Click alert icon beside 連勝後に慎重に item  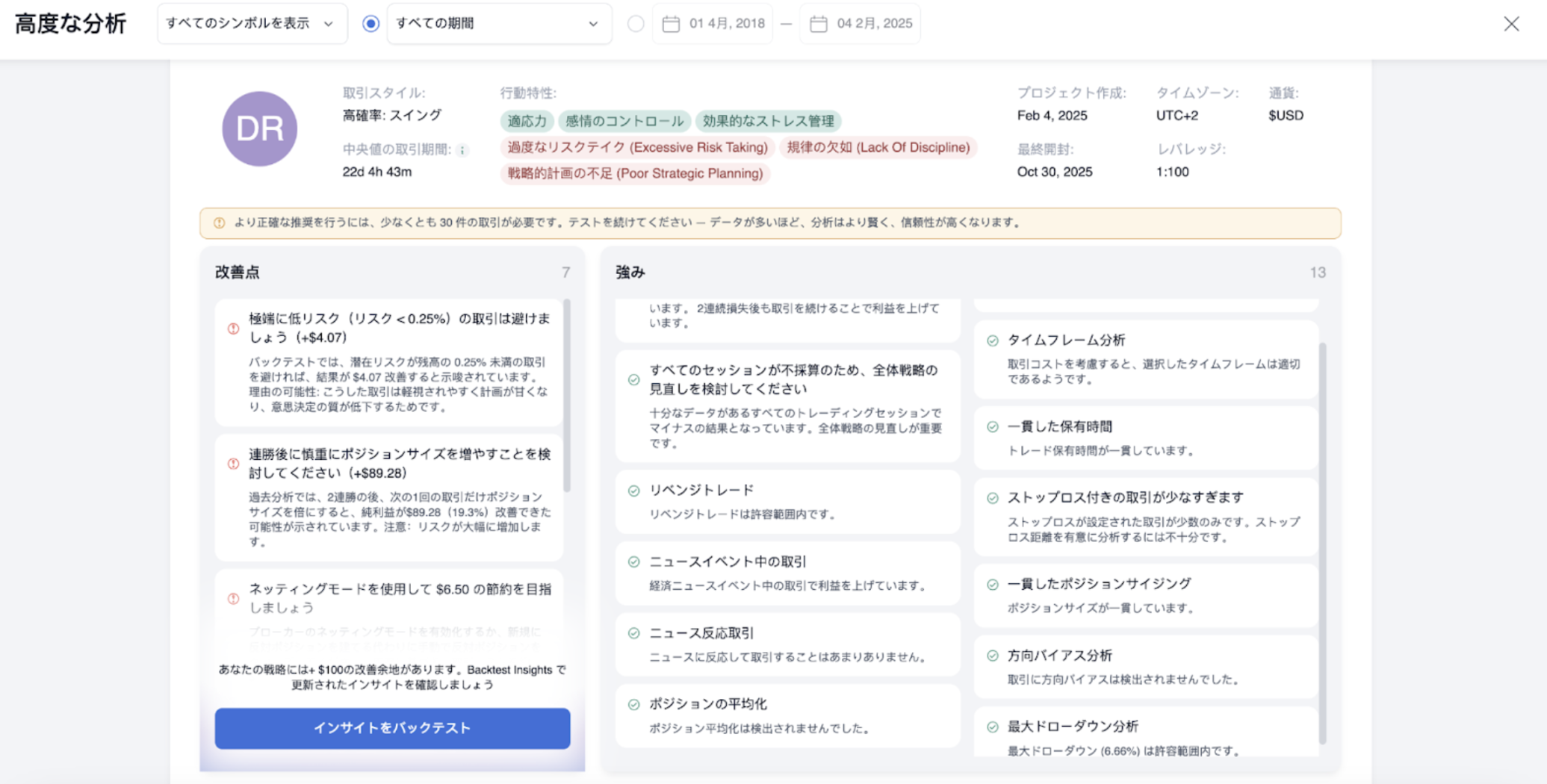click(233, 464)
